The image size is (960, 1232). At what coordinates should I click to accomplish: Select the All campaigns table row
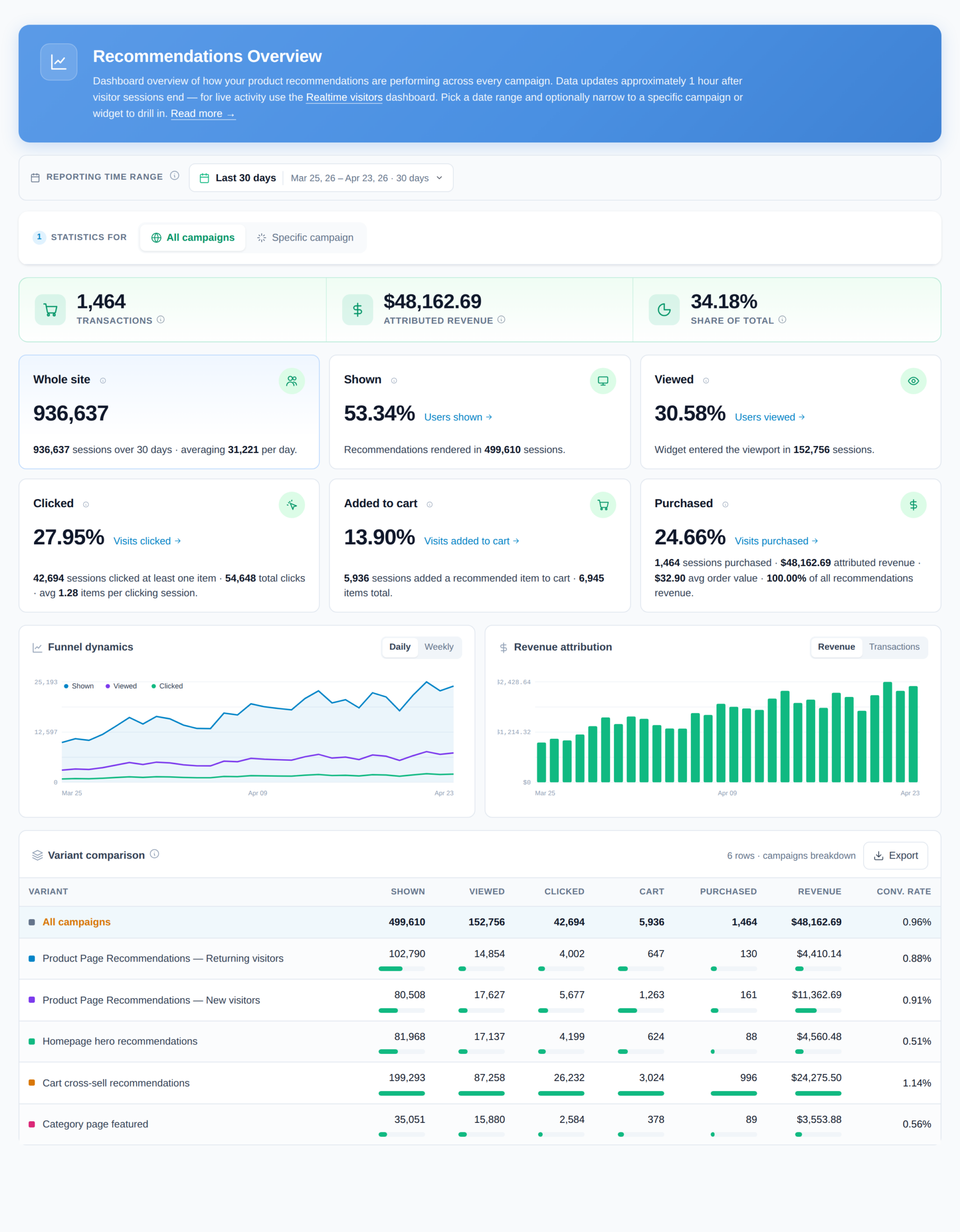[480, 922]
